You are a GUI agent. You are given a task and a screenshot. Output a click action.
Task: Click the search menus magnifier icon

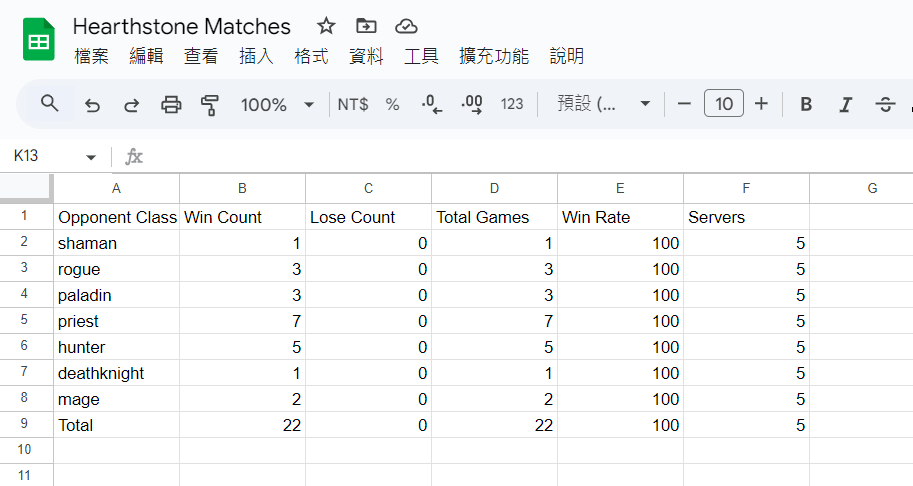point(49,104)
